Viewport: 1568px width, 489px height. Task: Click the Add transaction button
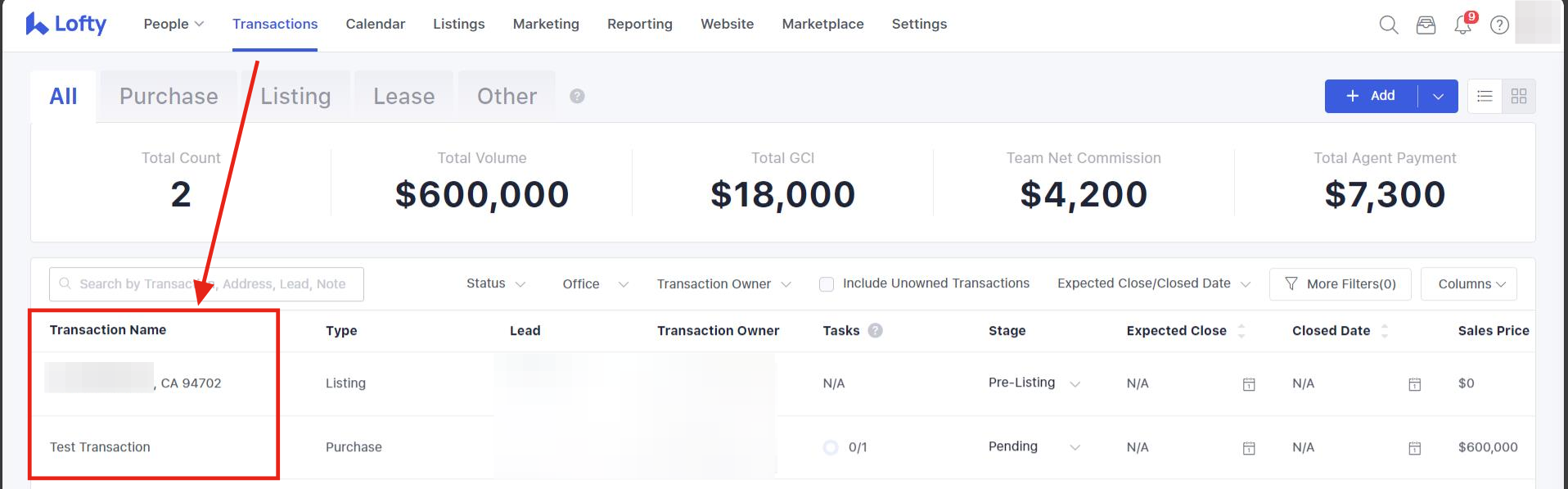point(1371,96)
